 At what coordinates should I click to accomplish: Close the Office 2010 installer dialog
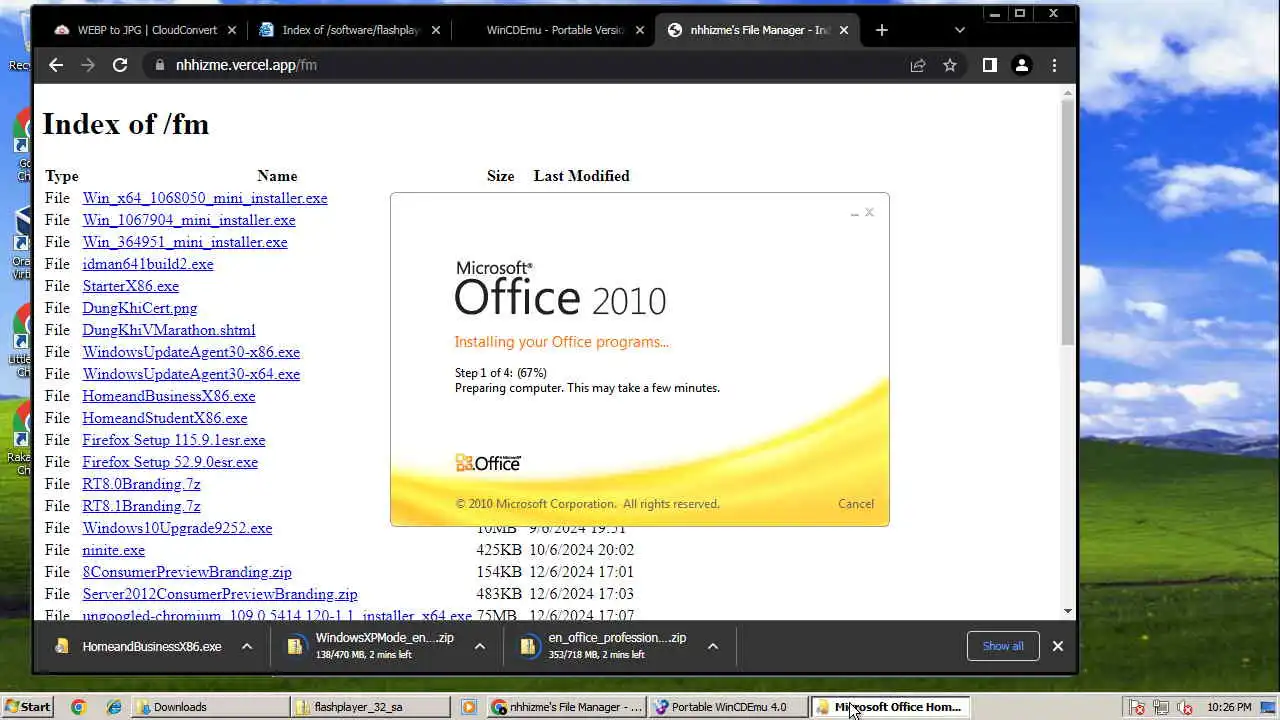point(870,212)
